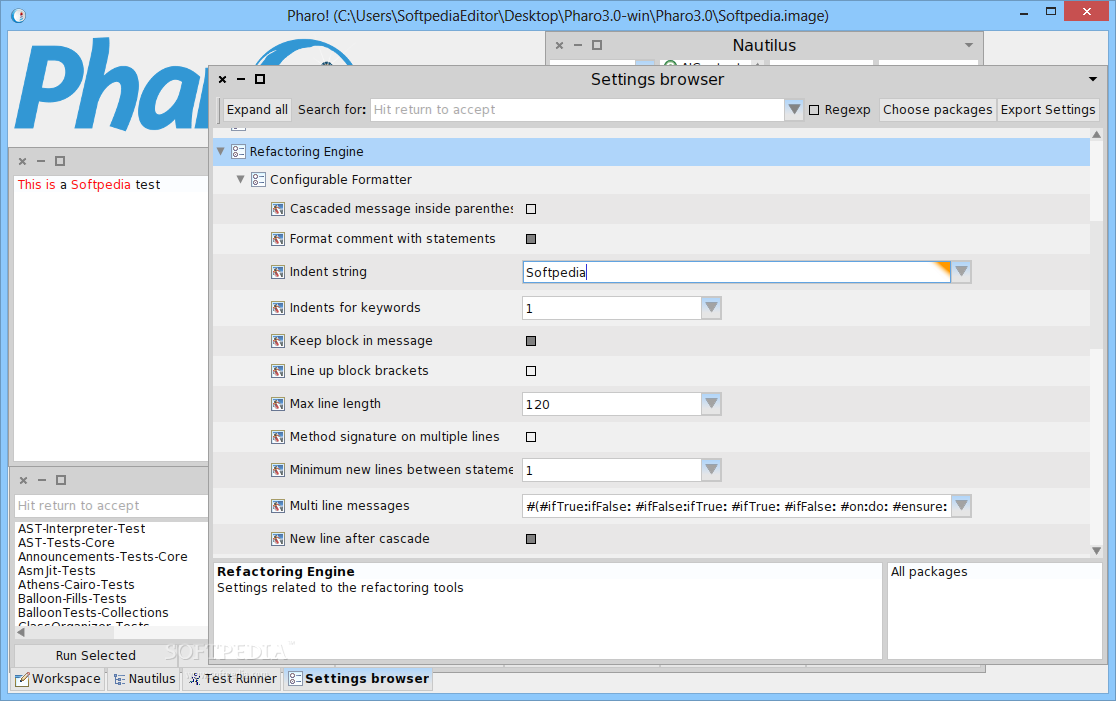Open Indents for keywords dropdown arrow
The height and width of the screenshot is (701, 1116).
point(711,308)
